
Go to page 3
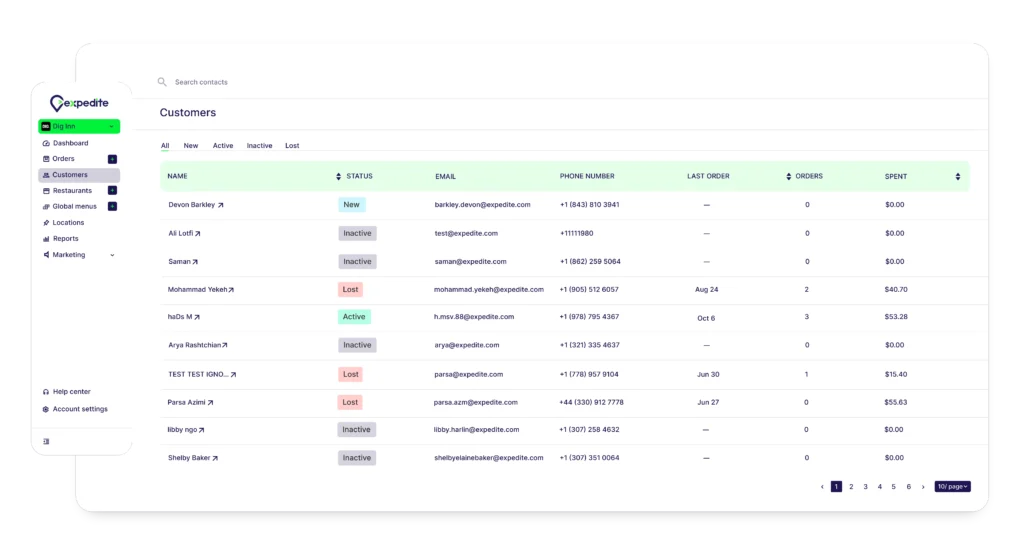(x=865, y=487)
